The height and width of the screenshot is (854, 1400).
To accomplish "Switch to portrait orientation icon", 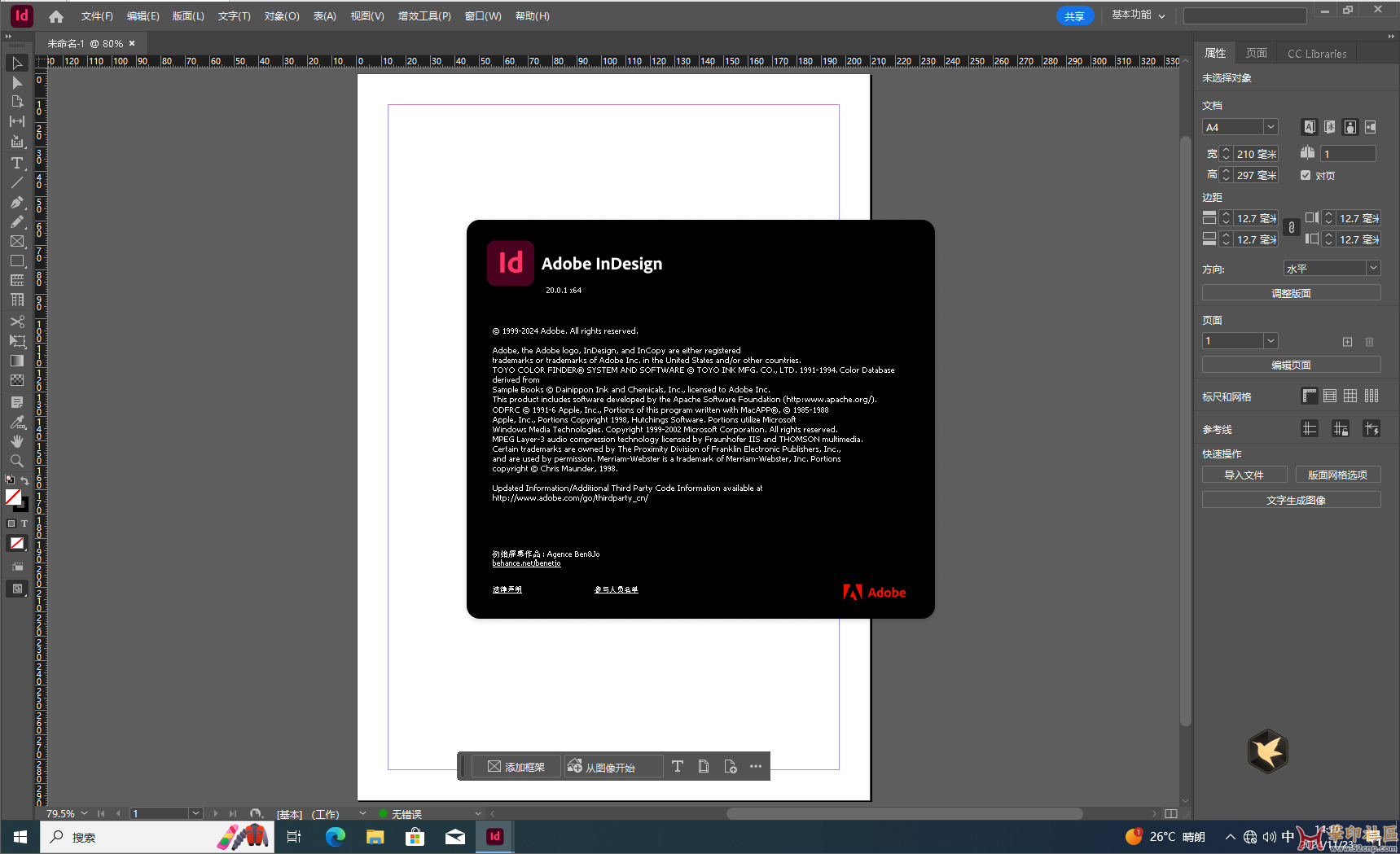I will tap(1350, 127).
